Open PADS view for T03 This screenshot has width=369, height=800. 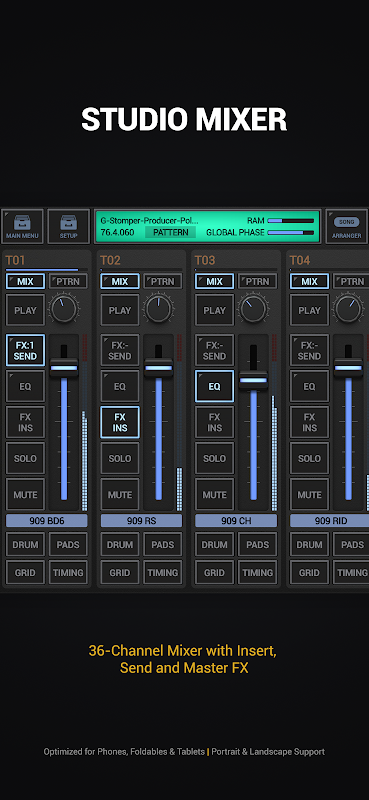click(x=258, y=544)
